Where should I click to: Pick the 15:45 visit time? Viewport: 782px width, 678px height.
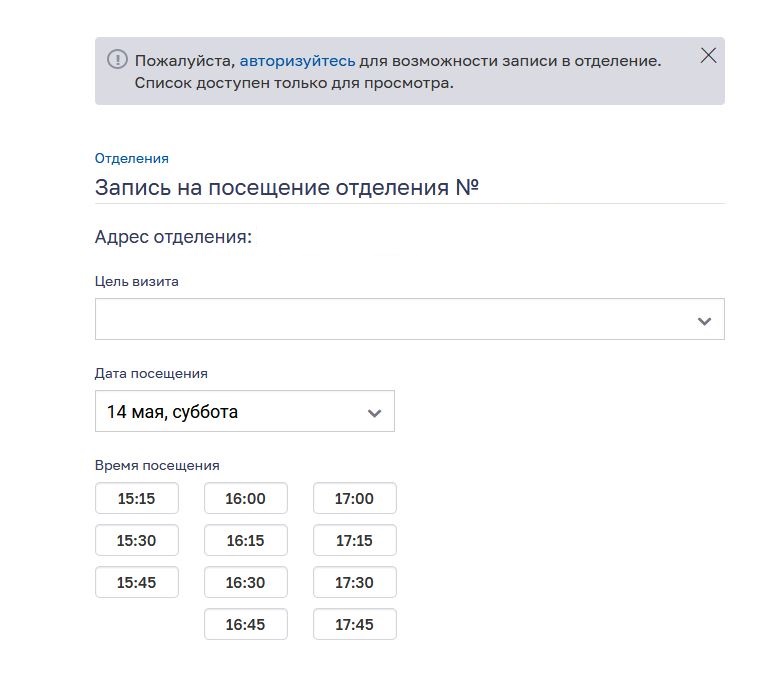137,582
